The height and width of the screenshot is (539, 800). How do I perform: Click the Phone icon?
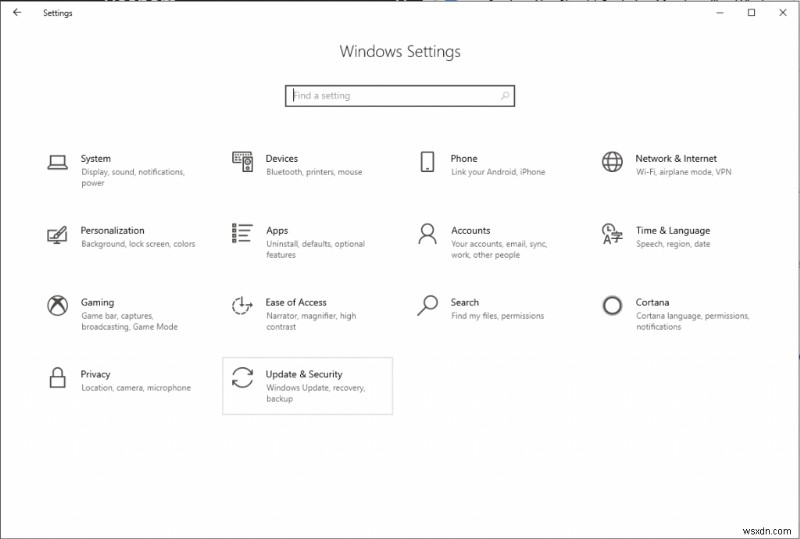click(x=427, y=162)
